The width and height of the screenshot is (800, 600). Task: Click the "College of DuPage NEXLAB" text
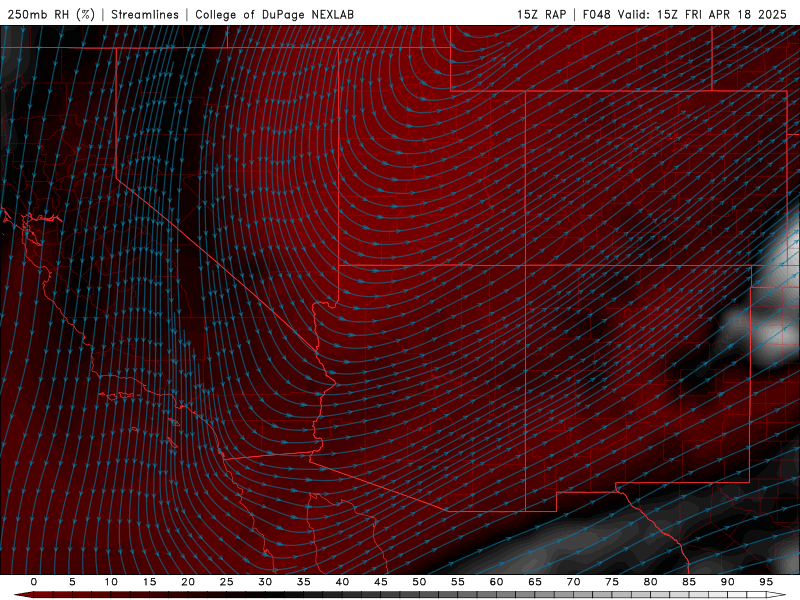coord(274,14)
